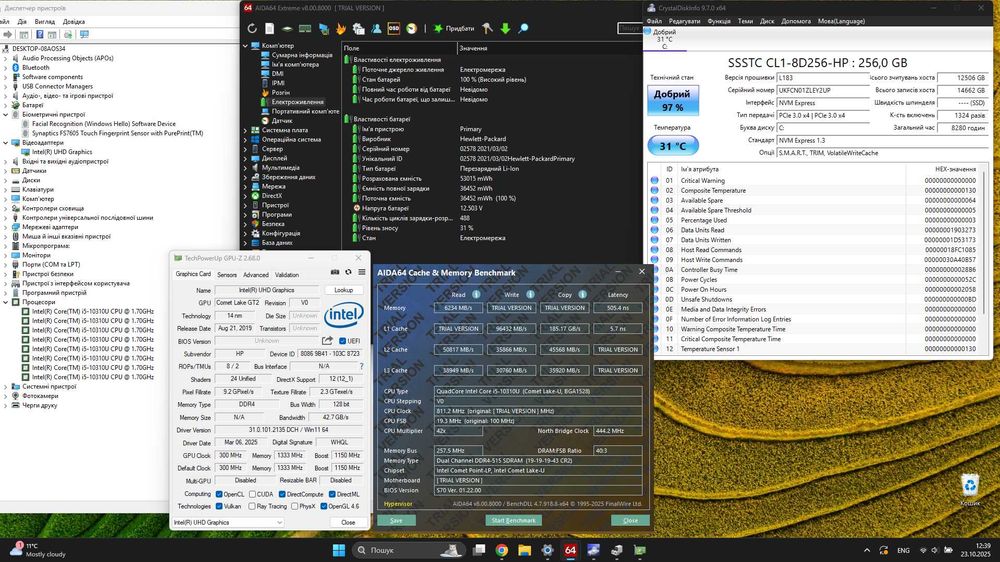
Task: Open the Windows Start menu
Action: click(x=339, y=550)
